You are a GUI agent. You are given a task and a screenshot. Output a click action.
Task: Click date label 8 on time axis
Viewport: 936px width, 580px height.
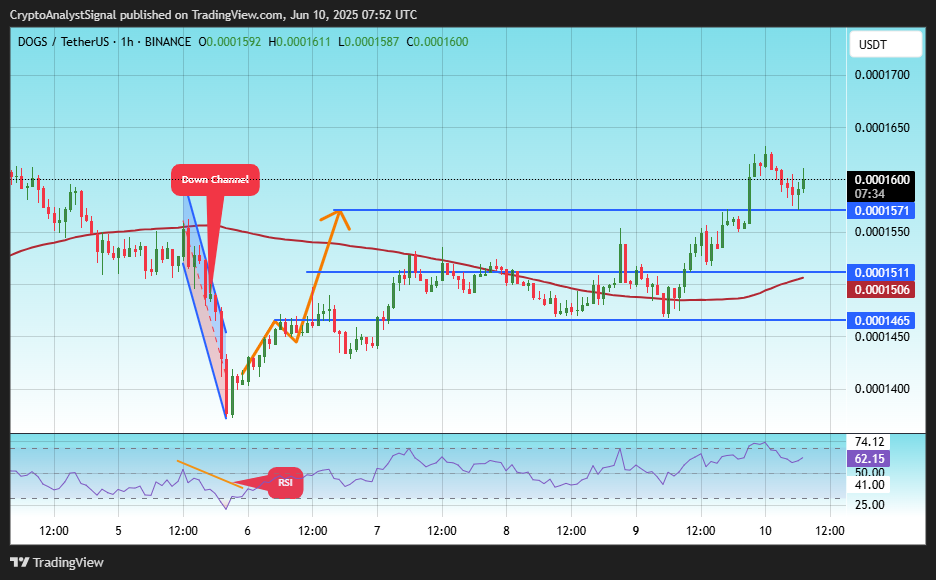(x=506, y=530)
